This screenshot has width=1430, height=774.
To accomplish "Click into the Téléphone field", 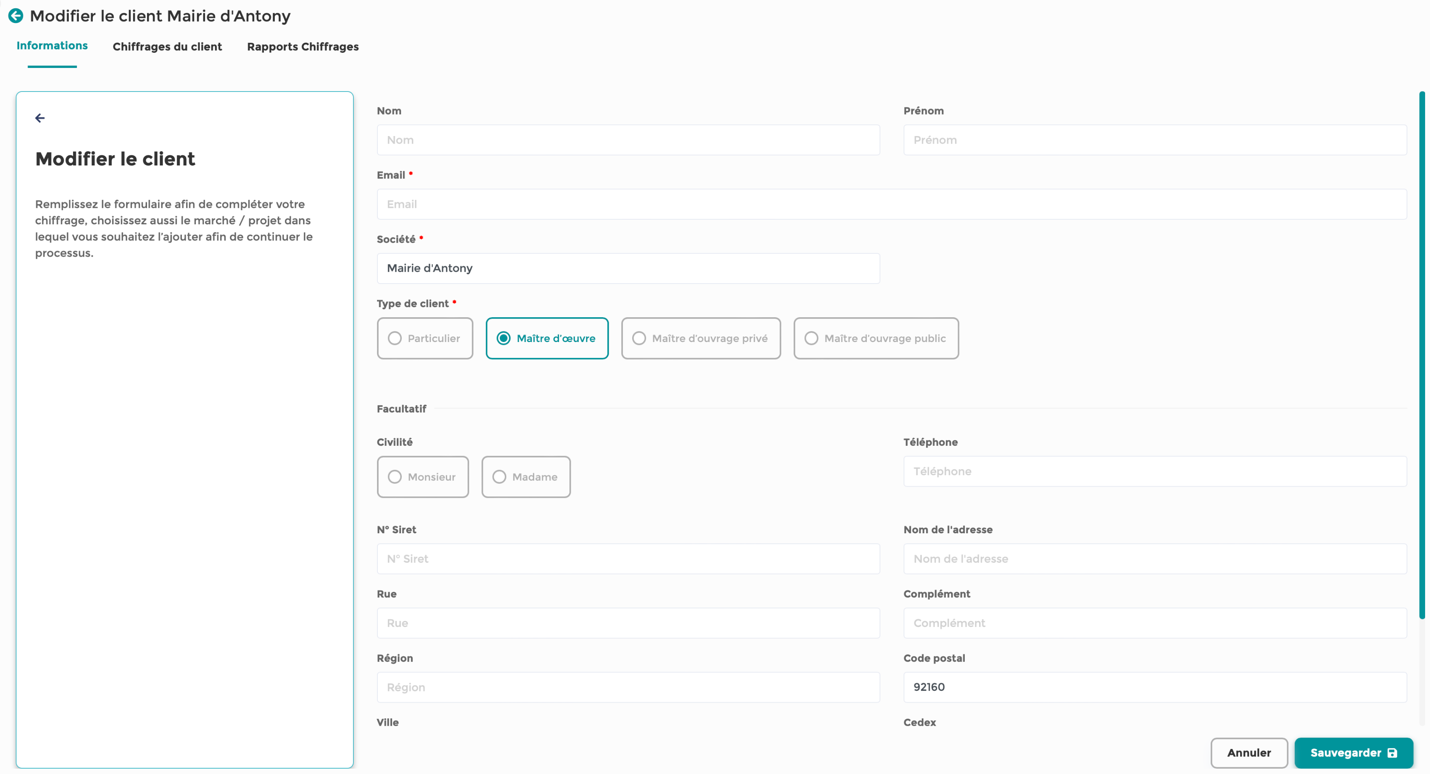I will pos(1155,471).
